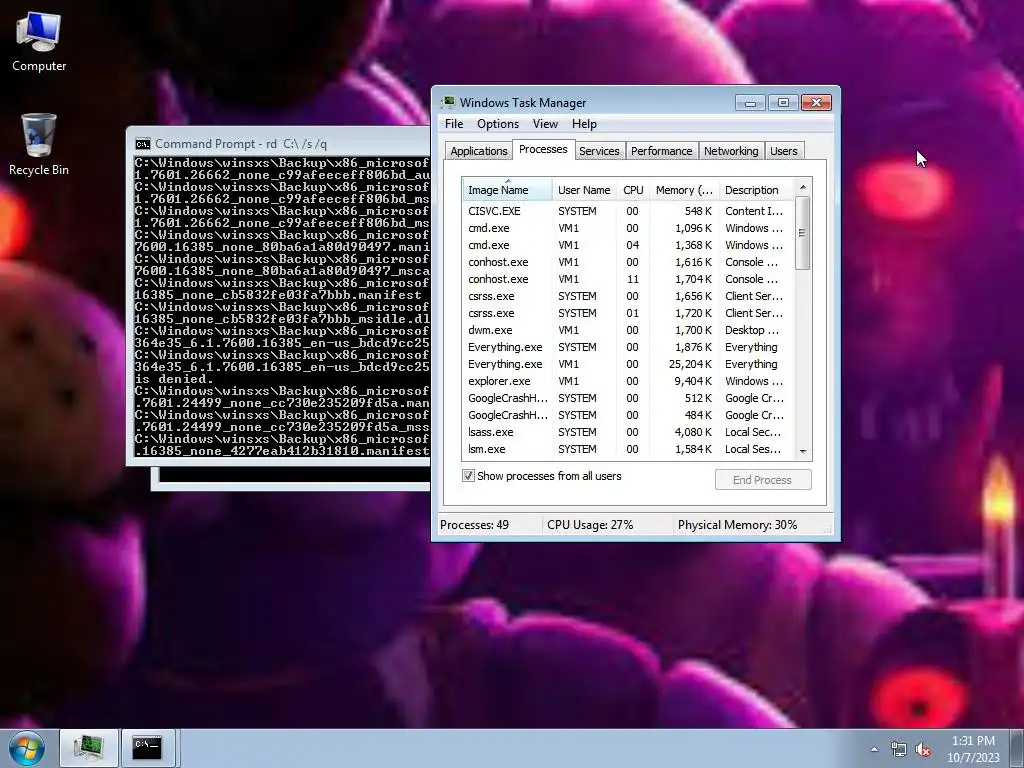Switch to the Applications tab

[x=479, y=151]
